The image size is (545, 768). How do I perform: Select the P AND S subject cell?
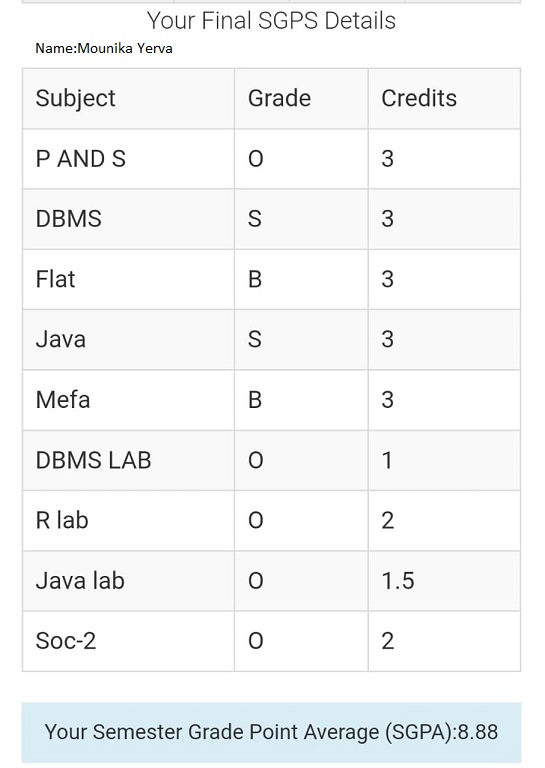[x=128, y=159]
